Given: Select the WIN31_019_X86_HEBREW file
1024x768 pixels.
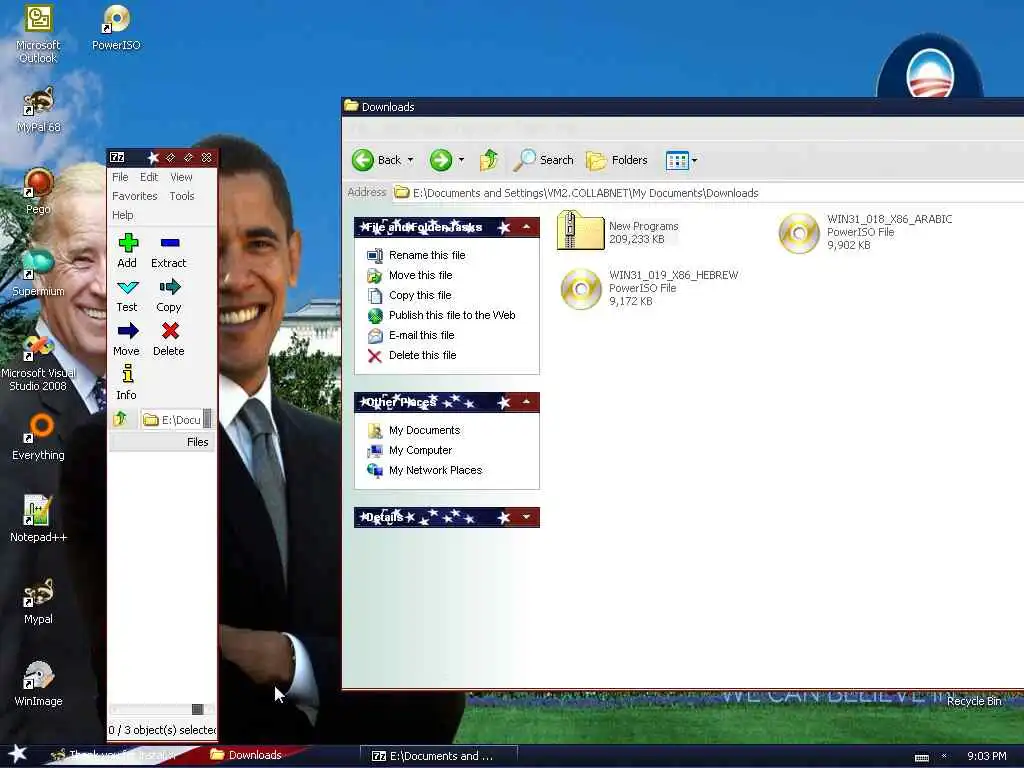Looking at the screenshot, I should click(649, 288).
